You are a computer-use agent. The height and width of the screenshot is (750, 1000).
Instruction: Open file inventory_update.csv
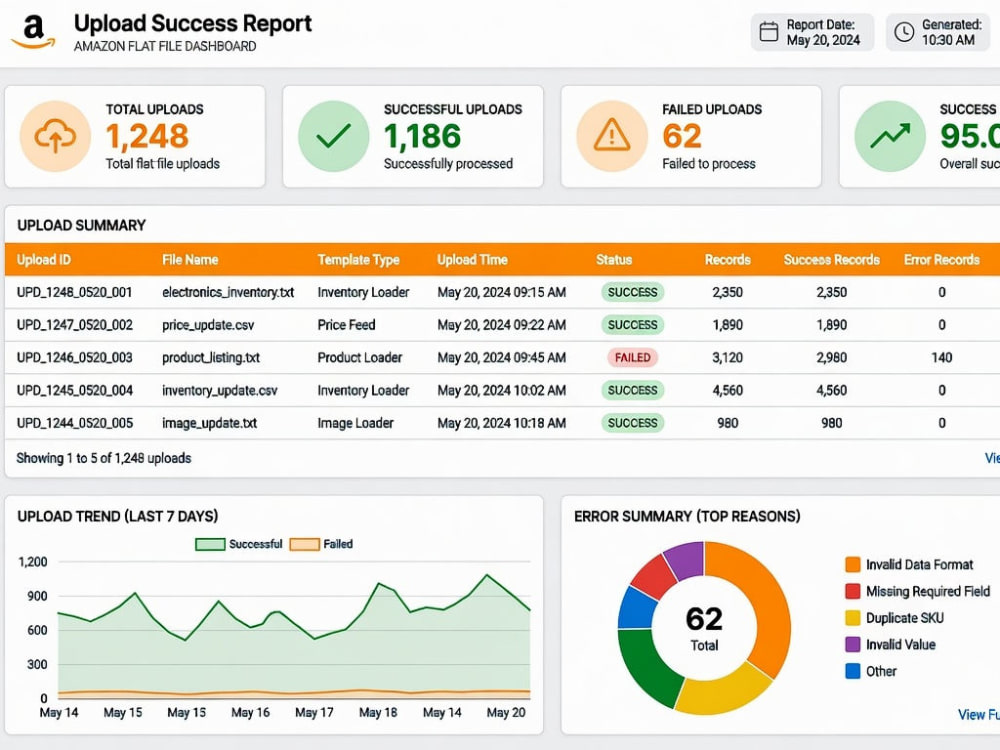click(220, 390)
